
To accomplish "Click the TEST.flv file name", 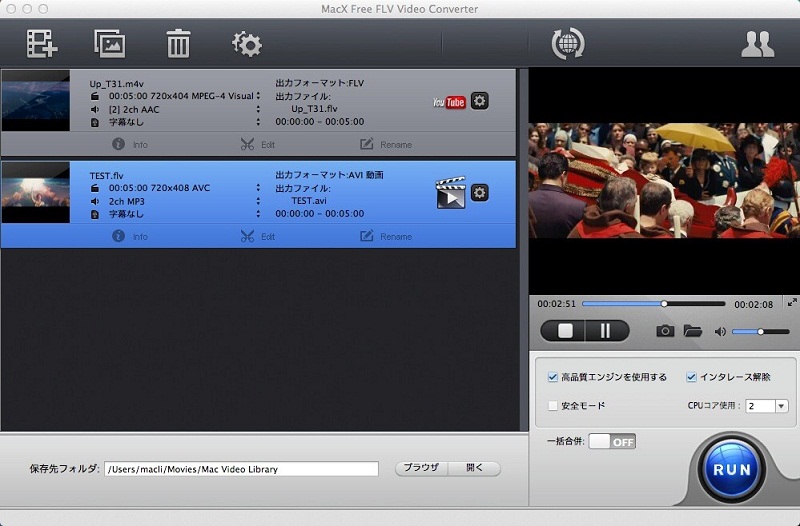I will 106,176.
